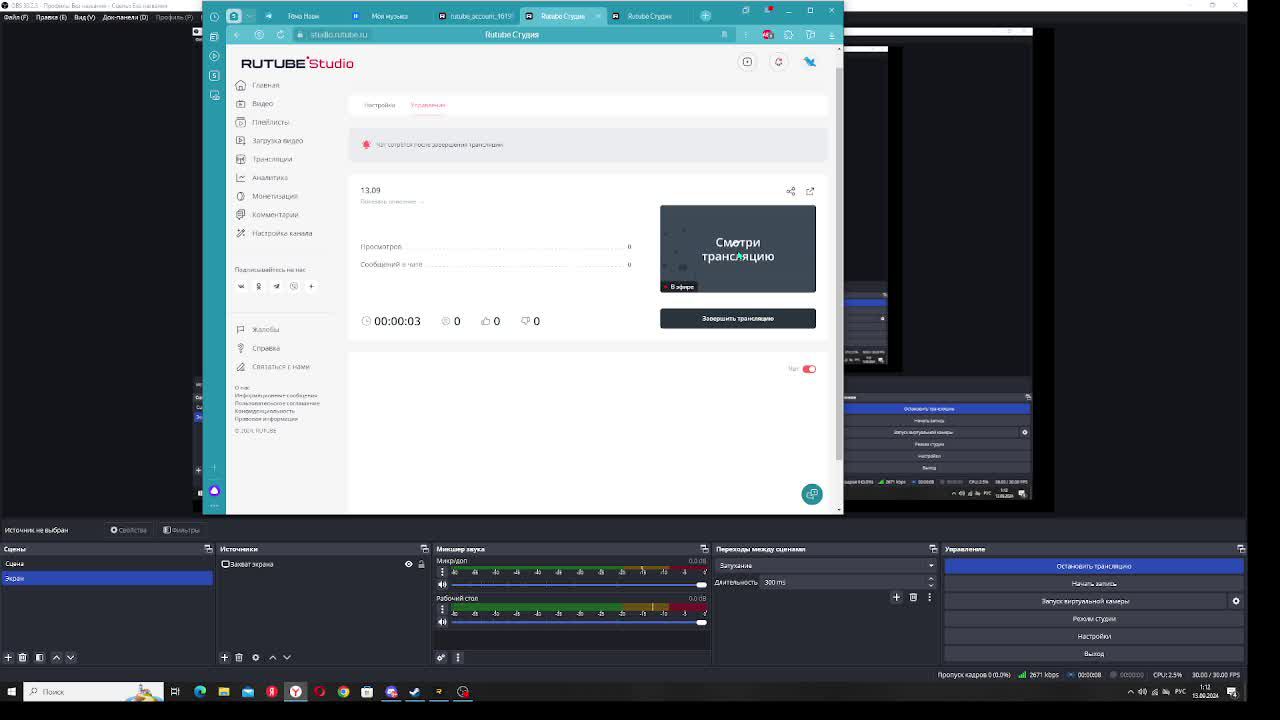This screenshot has width=1280, height=720.
Task: Click Запуск виртуальной камеры in OBS
Action: [1085, 601]
